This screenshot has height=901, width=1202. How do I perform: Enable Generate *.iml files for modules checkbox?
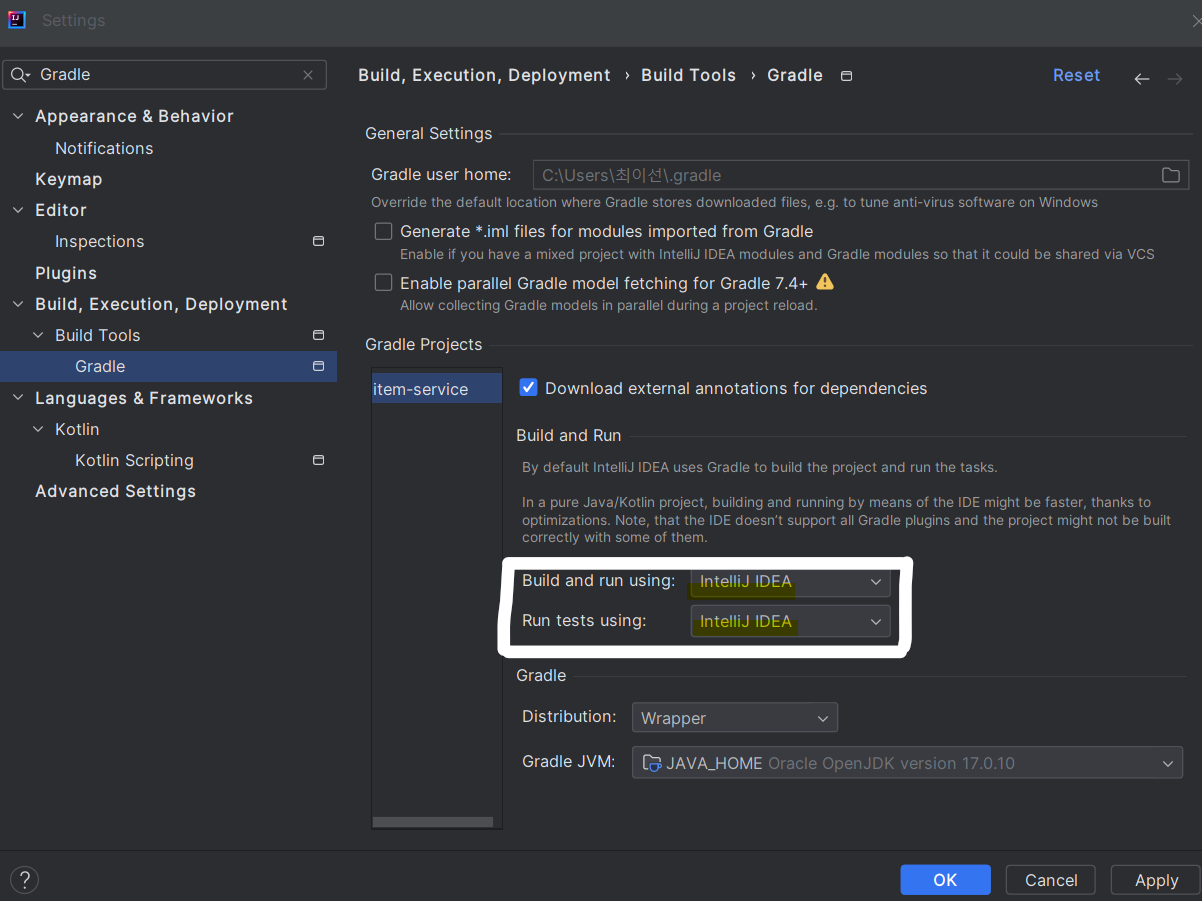coord(383,231)
